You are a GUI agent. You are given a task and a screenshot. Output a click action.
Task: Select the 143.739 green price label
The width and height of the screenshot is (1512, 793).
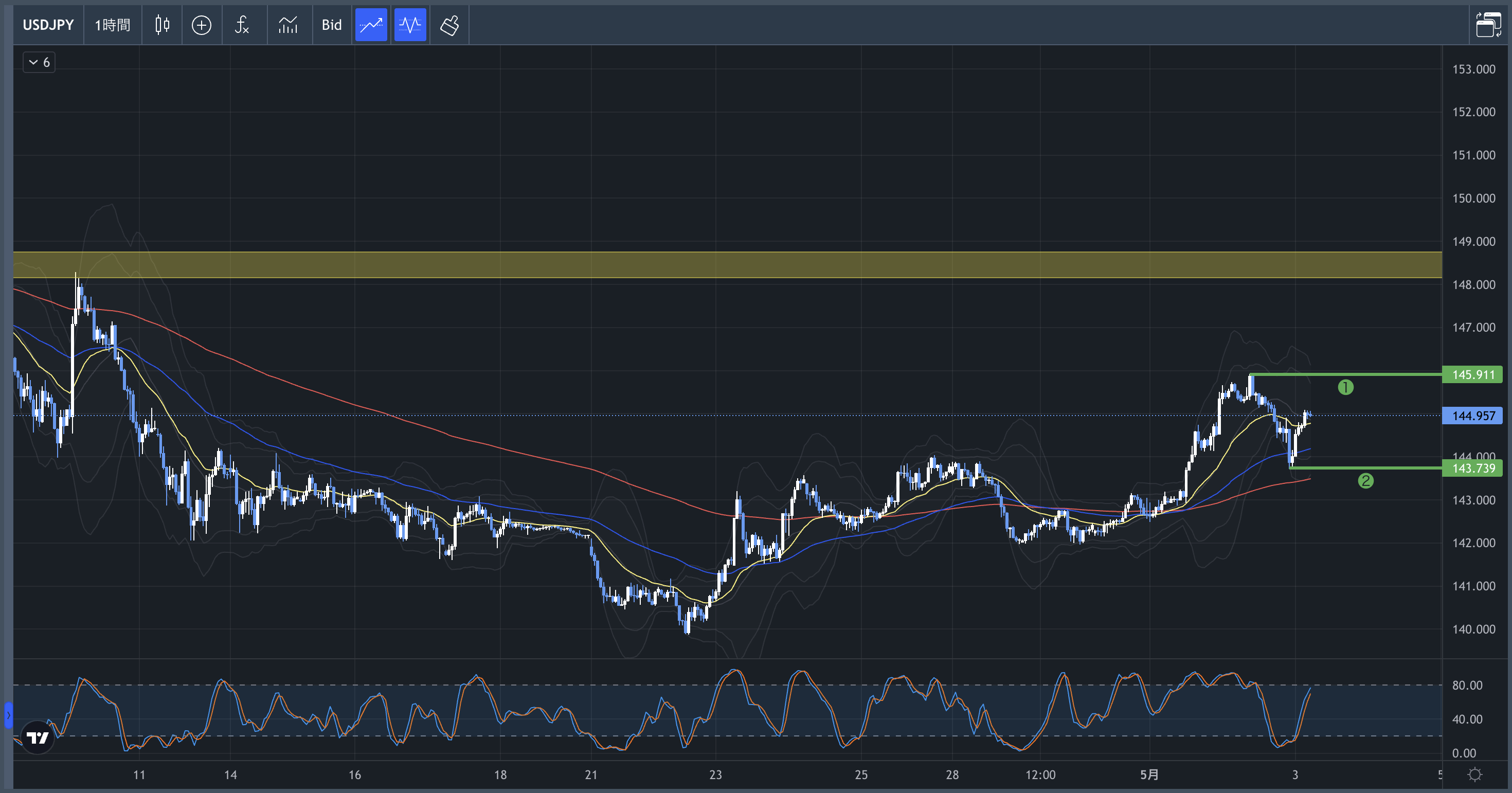pyautogui.click(x=1473, y=468)
